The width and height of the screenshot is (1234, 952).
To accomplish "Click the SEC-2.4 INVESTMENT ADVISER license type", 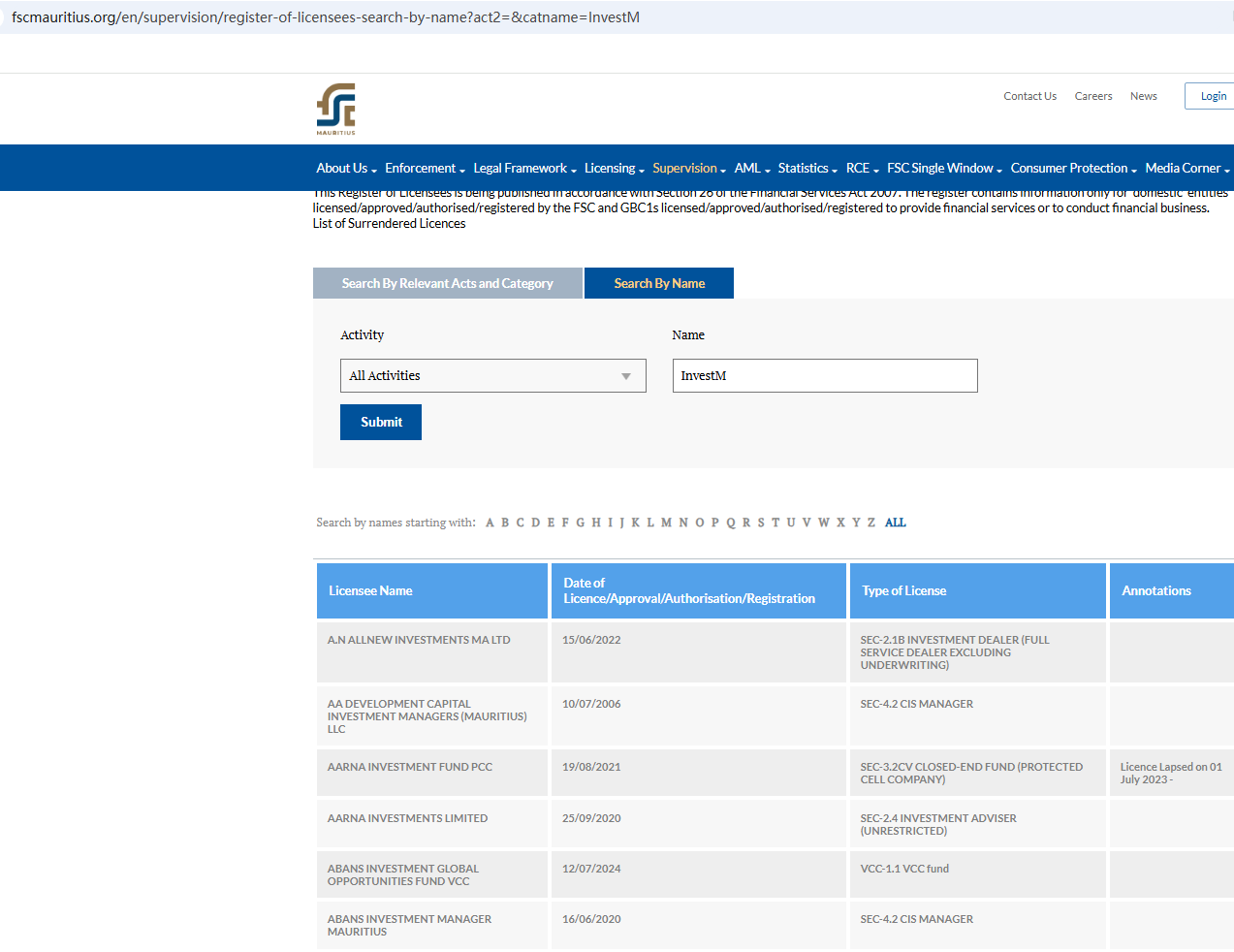I will tap(938, 825).
